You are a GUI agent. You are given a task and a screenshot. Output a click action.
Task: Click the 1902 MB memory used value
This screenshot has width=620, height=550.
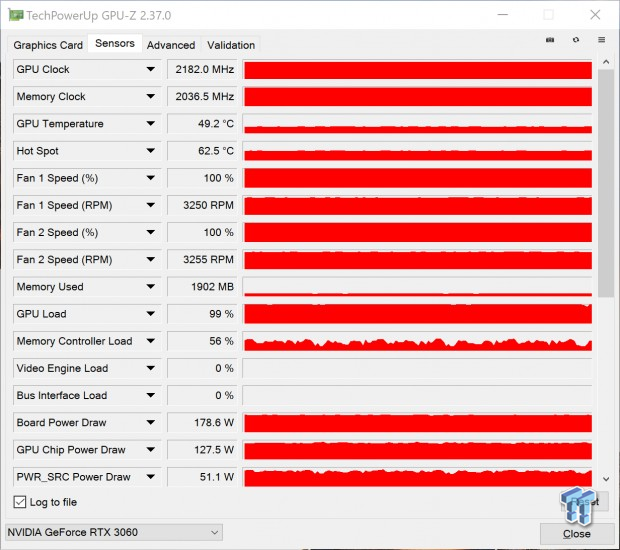pyautogui.click(x=202, y=287)
